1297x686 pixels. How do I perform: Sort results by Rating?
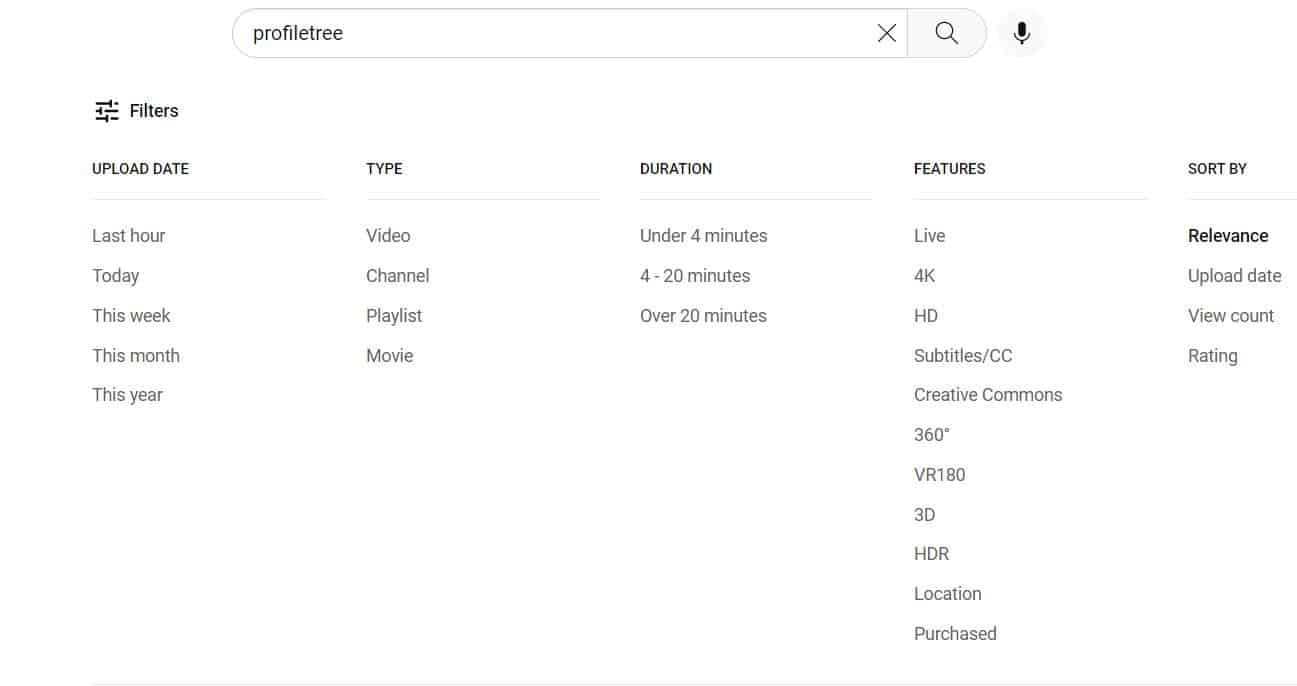tap(1213, 356)
